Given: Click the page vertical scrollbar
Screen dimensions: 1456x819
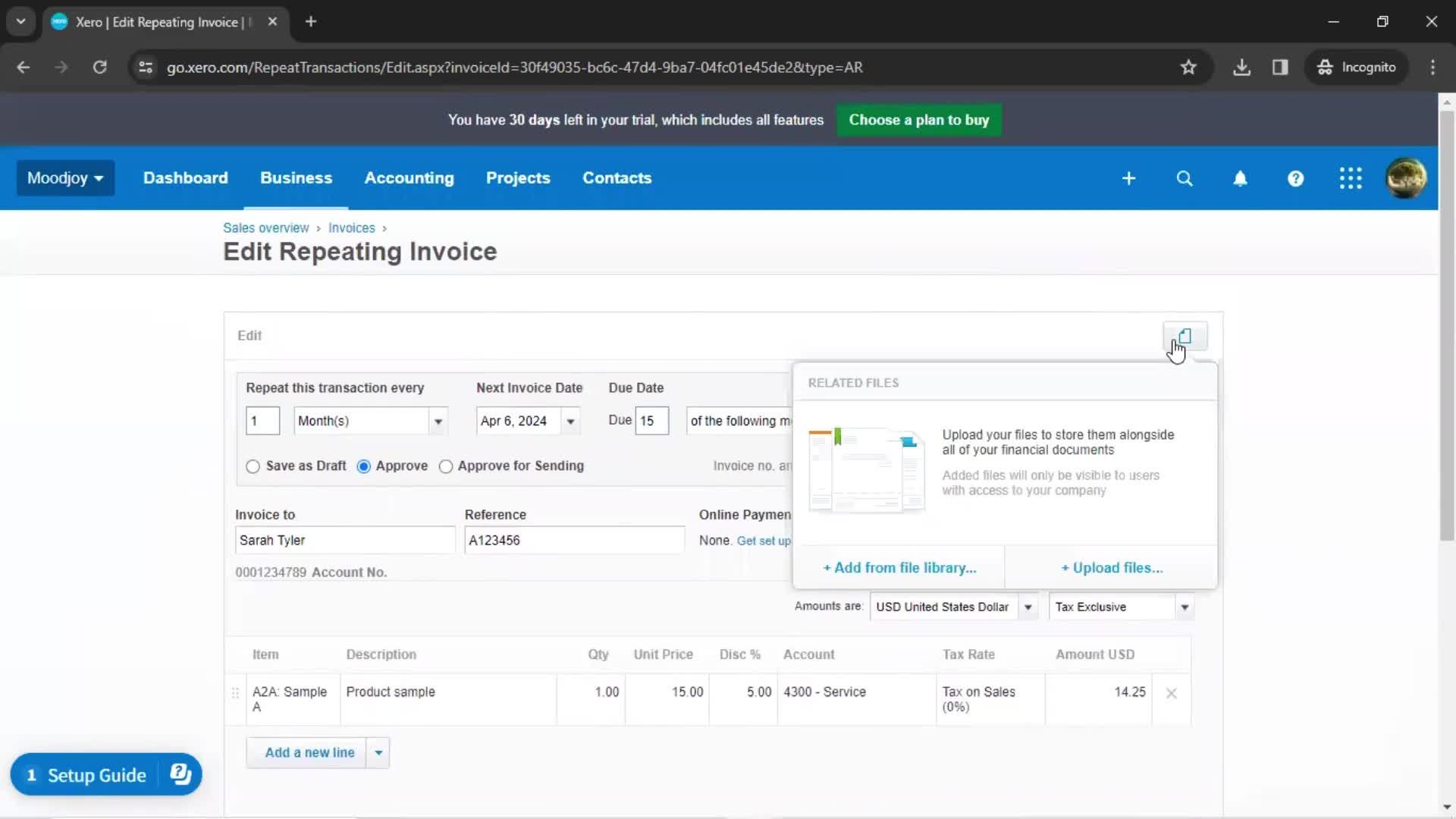Looking at the screenshot, I should click(1447, 326).
